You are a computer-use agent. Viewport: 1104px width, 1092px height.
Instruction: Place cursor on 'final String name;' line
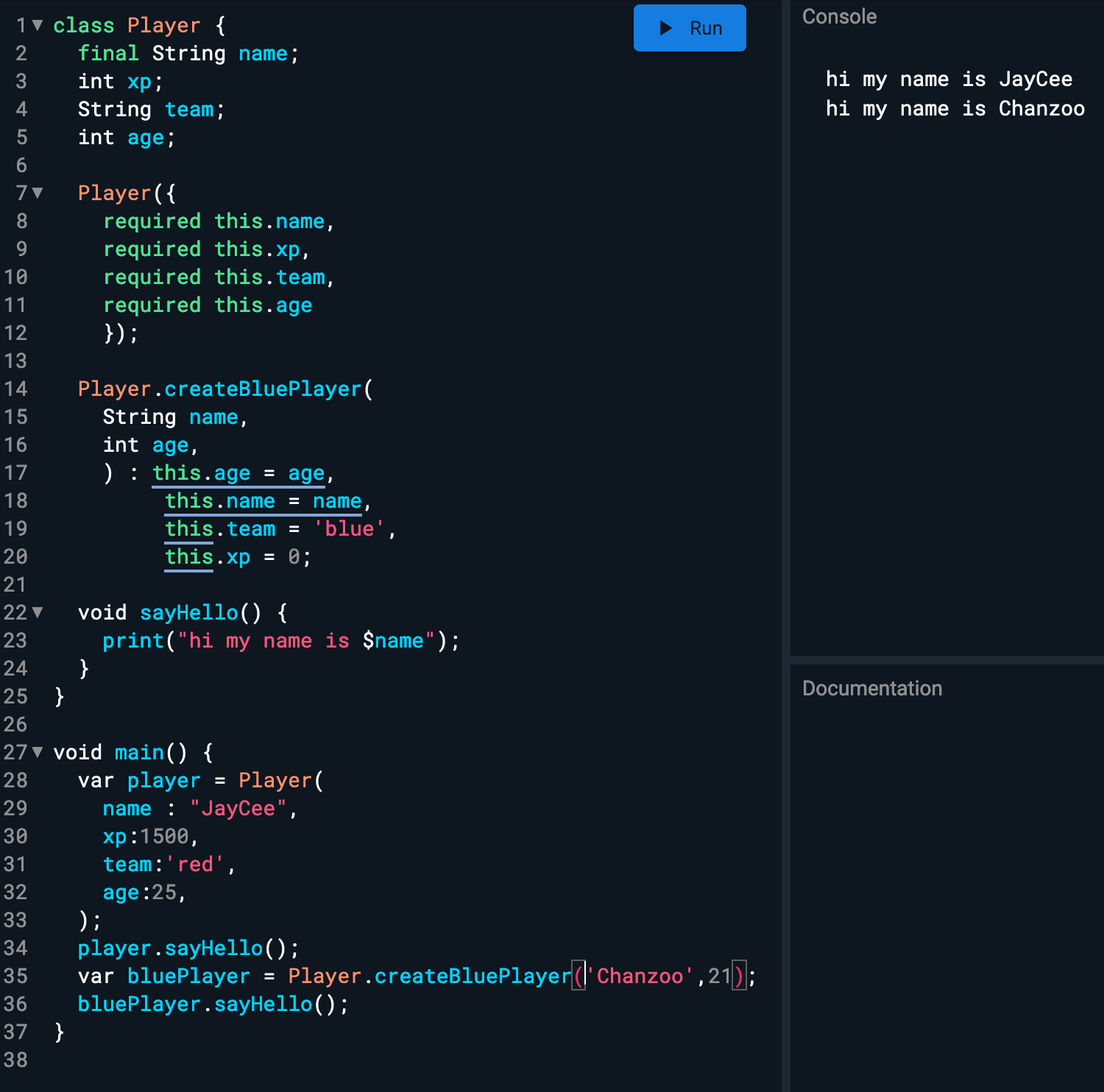tap(188, 53)
